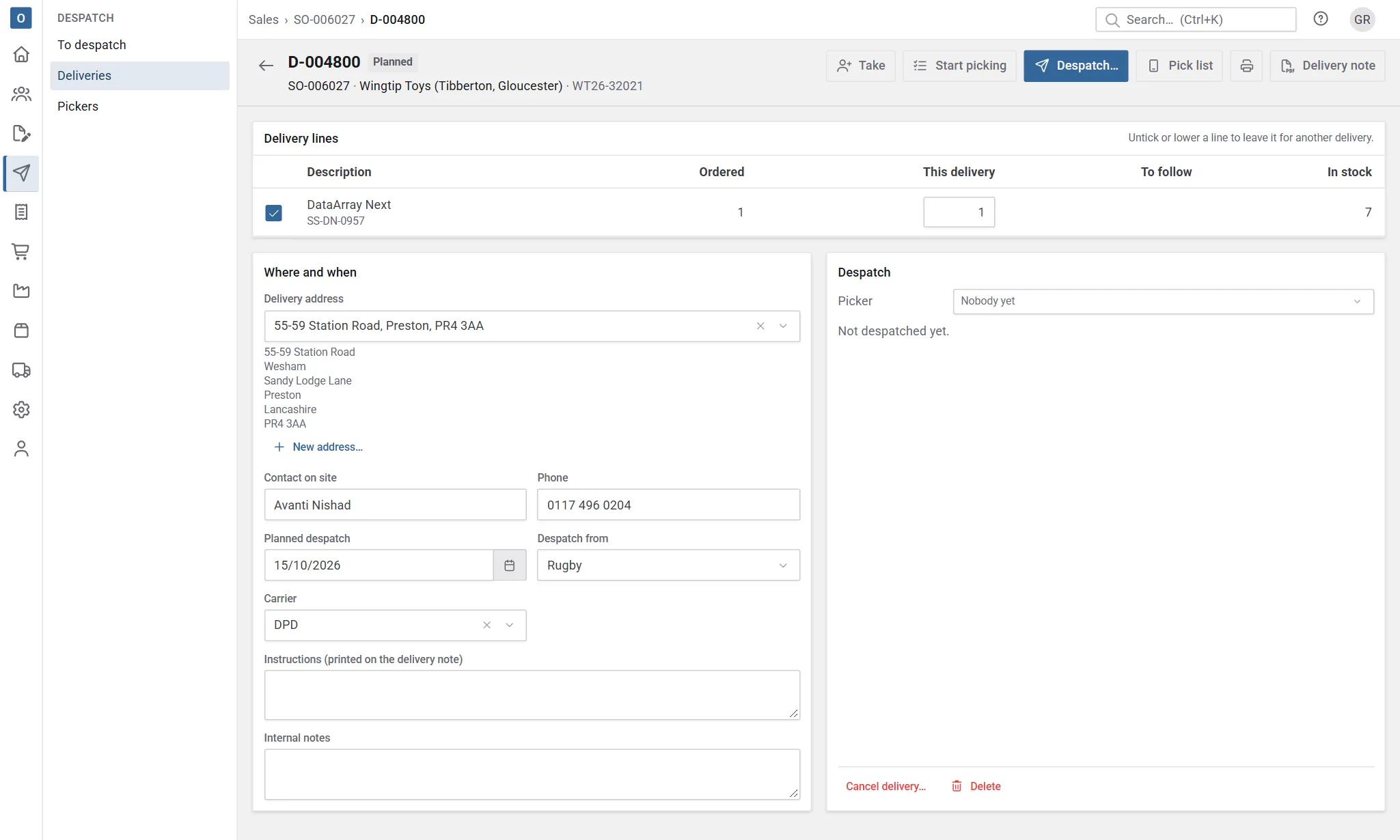This screenshot has height=840, width=1400.
Task: Untick the DataArray Next line checkbox
Action: [x=273, y=213]
